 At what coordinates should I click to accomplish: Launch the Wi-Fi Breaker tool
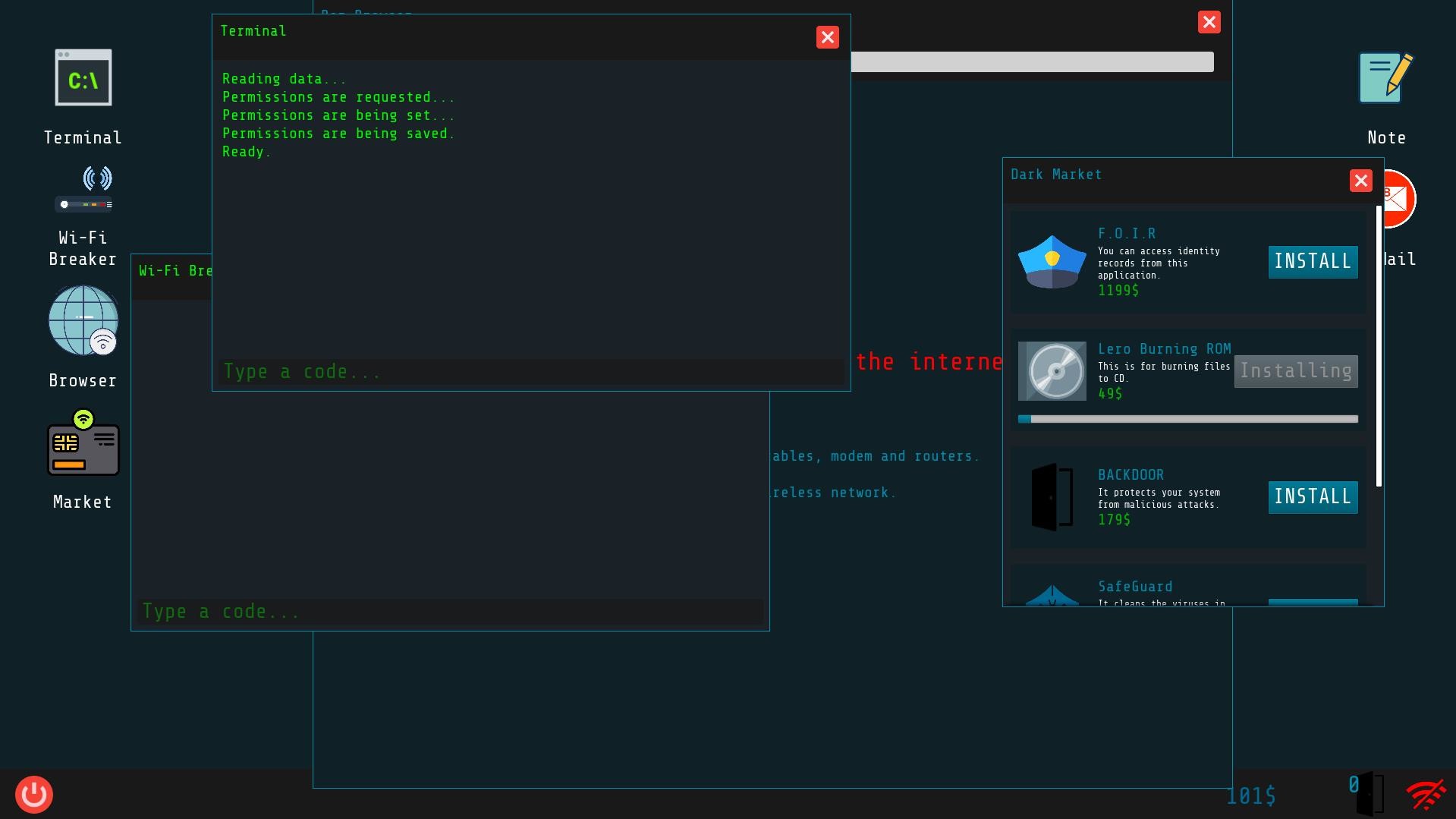point(83,187)
